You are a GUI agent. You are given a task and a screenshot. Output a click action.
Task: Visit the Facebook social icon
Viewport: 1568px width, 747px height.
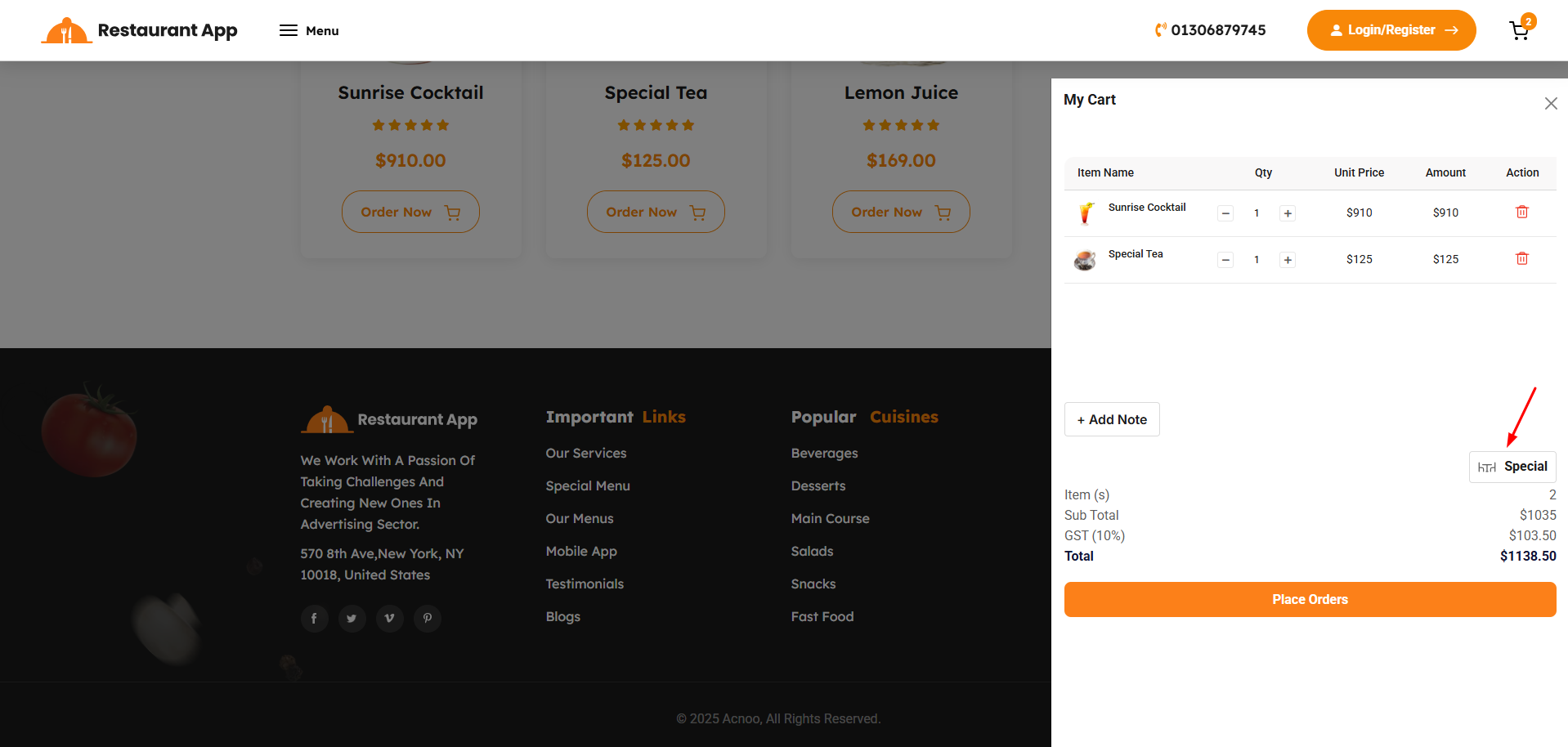click(314, 619)
